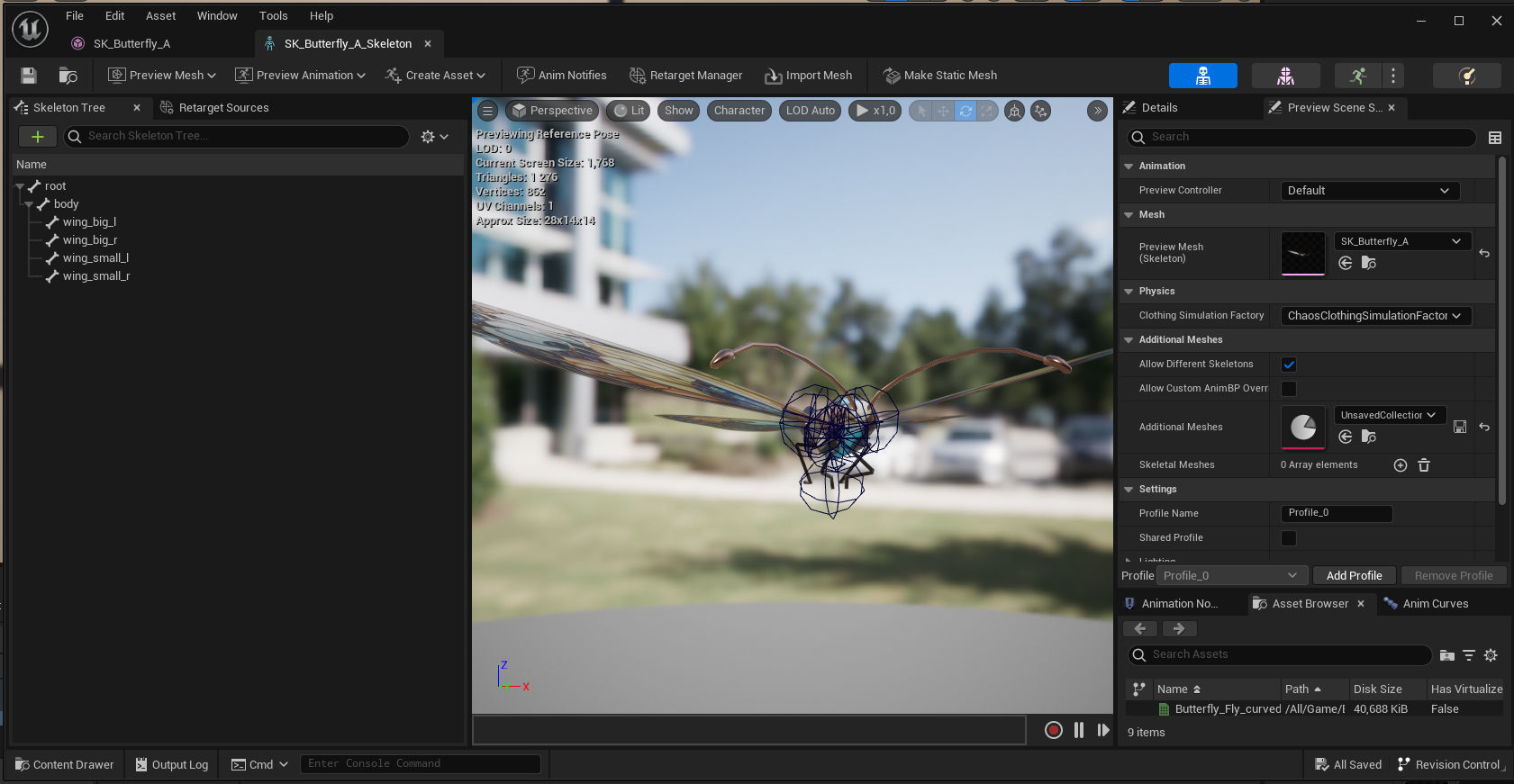Click the record animation button
This screenshot has height=784, width=1514.
1054,730
